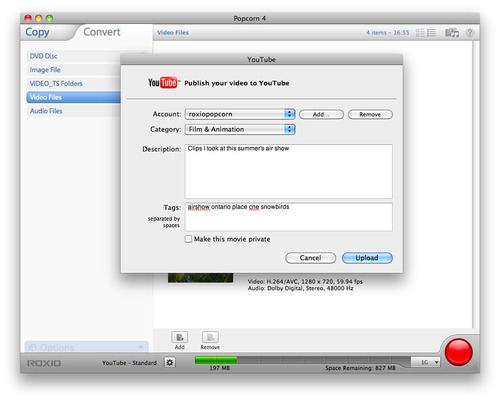Open the help question mark icon
Image resolution: width=500 pixels, height=401 pixels.
[x=470, y=32]
